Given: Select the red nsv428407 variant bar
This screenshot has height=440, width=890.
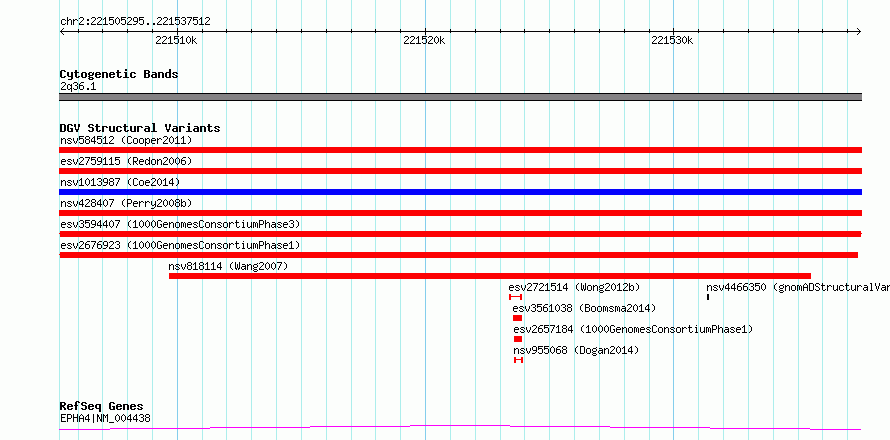Looking at the screenshot, I should 460,213.
